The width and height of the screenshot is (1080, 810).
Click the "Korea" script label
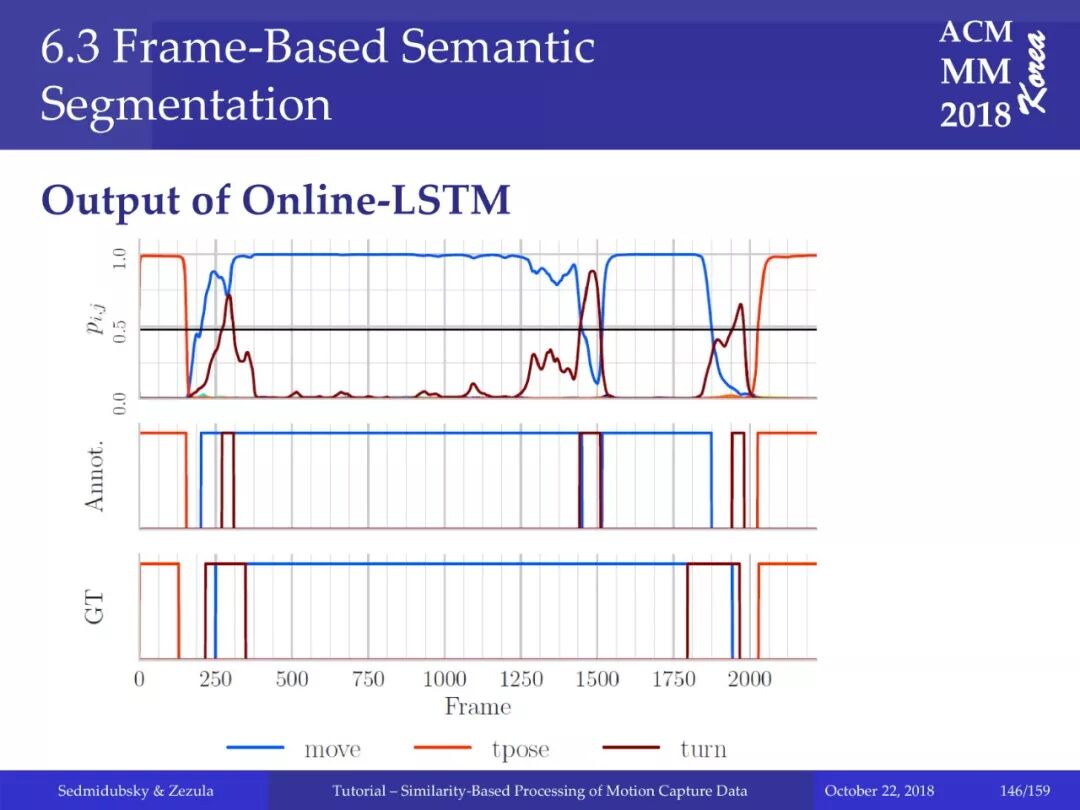point(1034,71)
